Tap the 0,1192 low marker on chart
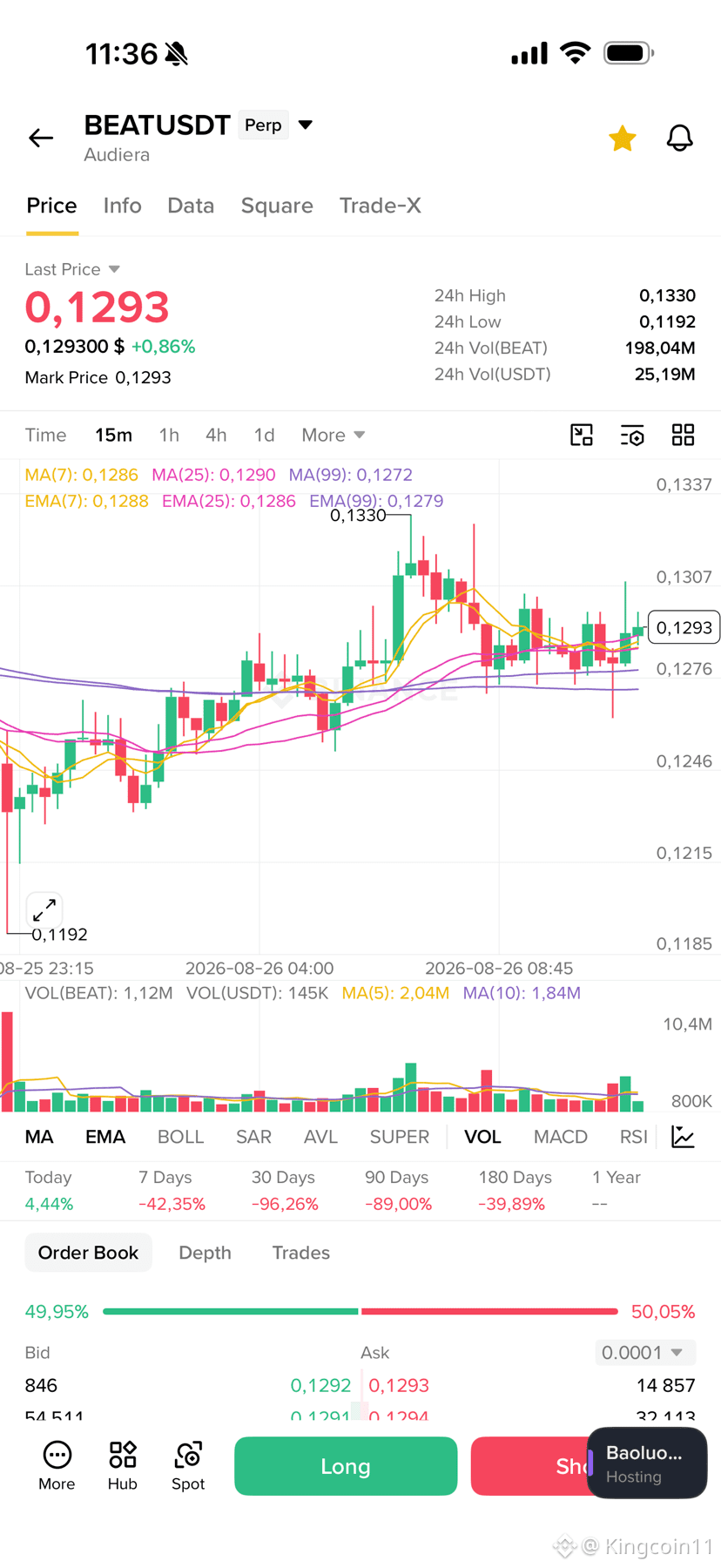This screenshot has height=1568, width=721. [x=59, y=935]
